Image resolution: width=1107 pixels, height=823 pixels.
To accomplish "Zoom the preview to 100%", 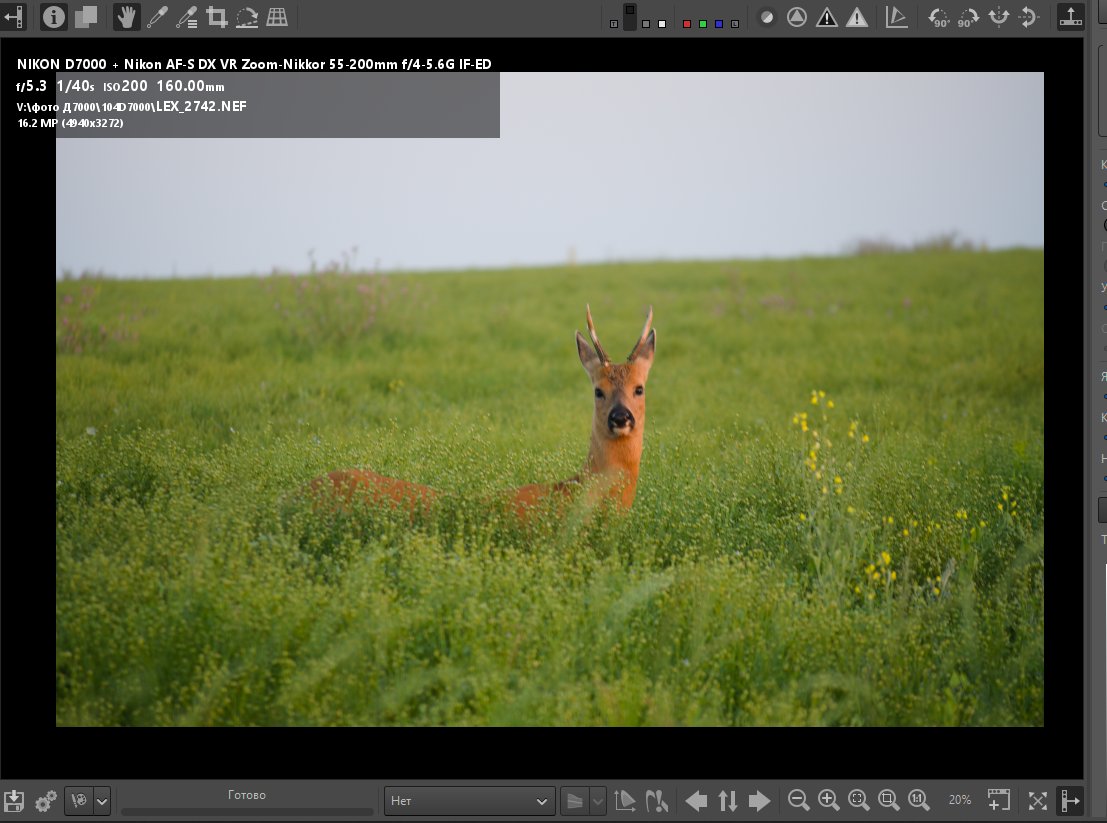I will tap(918, 800).
